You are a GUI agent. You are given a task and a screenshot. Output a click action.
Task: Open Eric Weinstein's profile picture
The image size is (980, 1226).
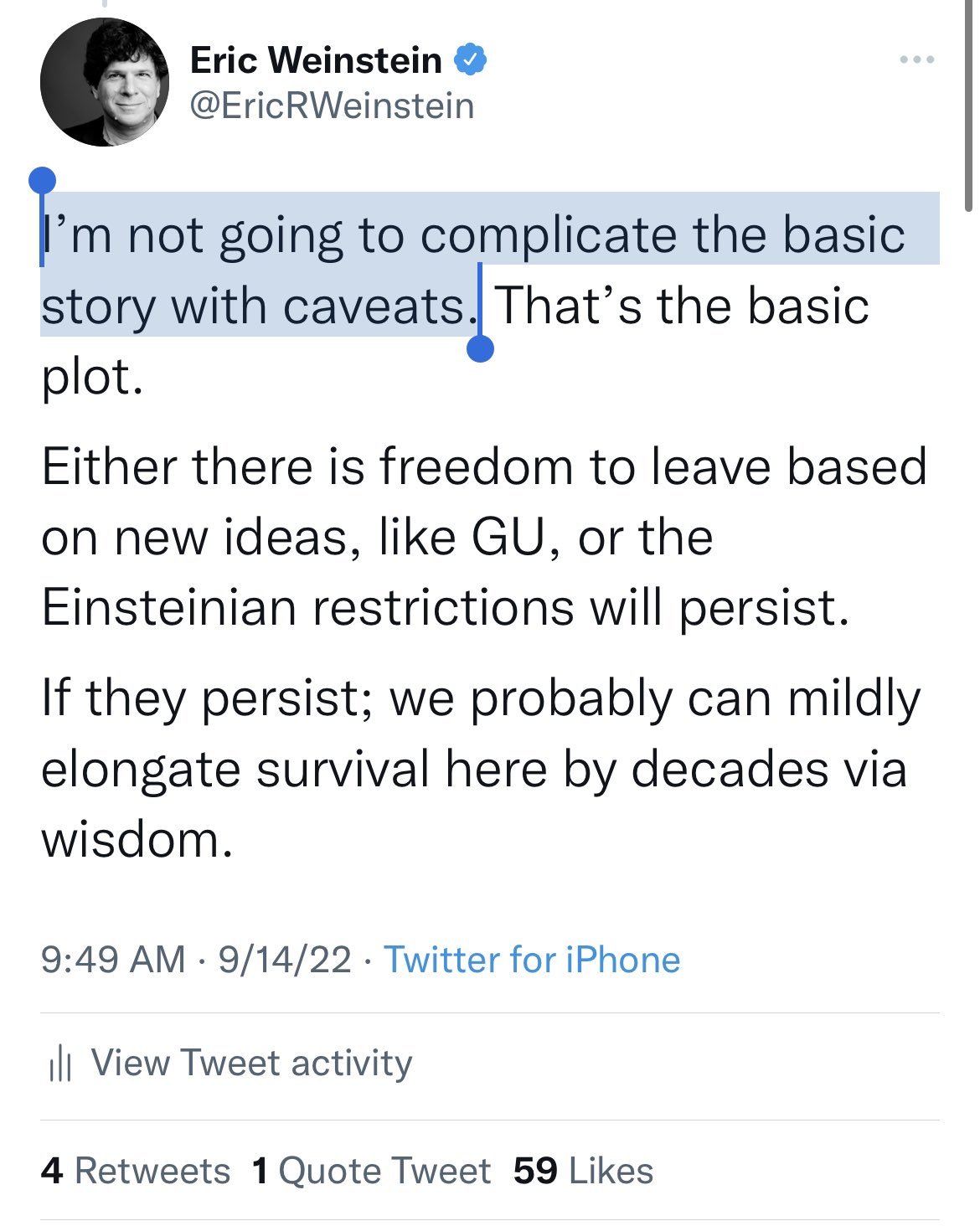105,82
